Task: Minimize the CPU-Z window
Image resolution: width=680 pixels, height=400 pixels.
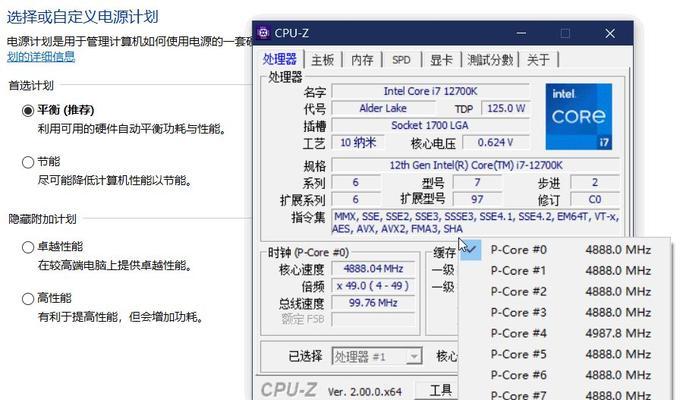Action: (x=521, y=33)
